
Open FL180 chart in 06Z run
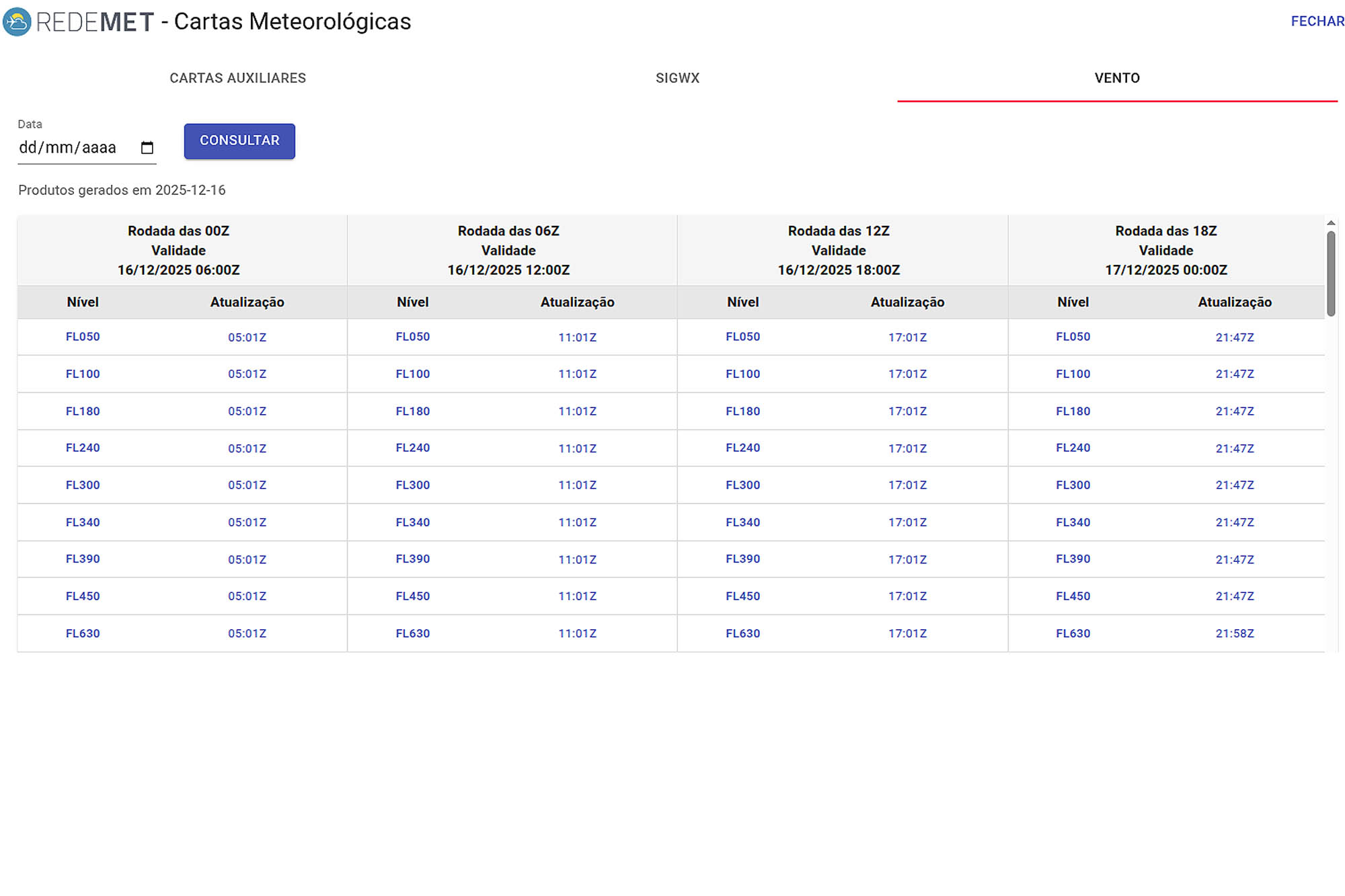pyautogui.click(x=412, y=411)
